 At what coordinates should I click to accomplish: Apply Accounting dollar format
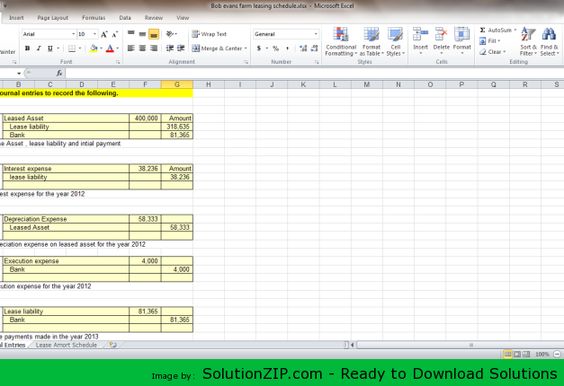(x=259, y=48)
